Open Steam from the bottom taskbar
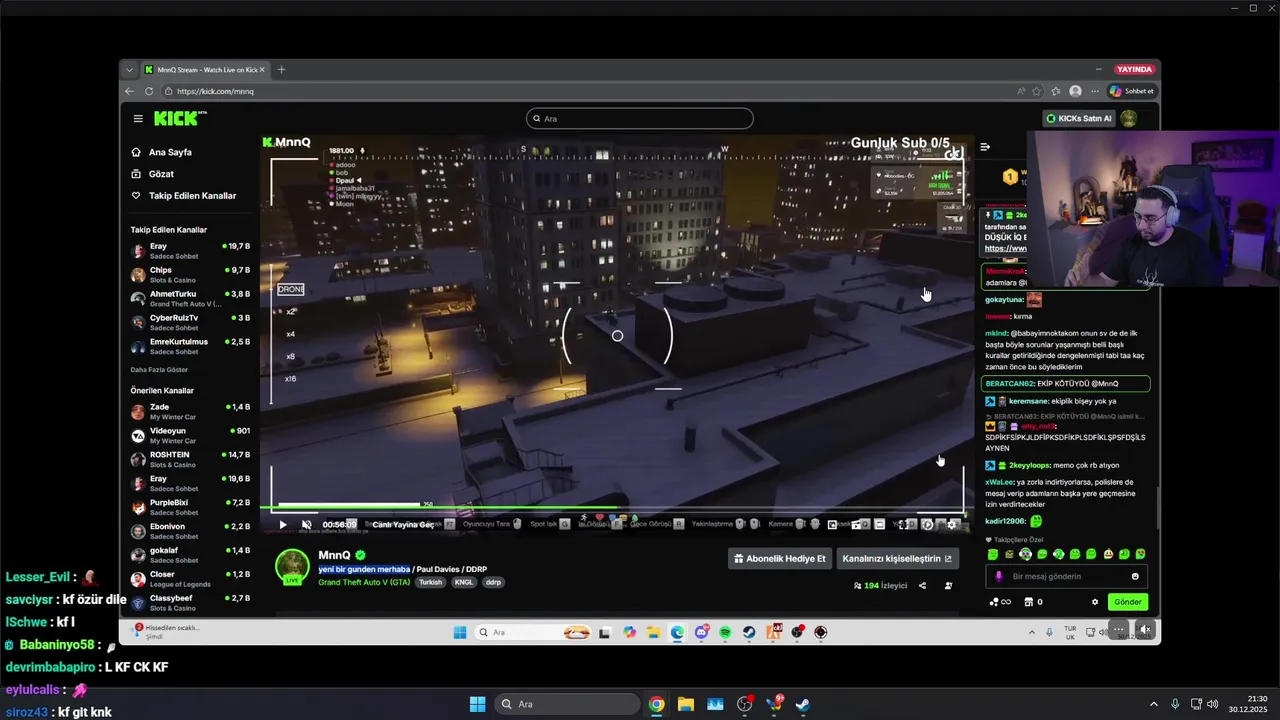This screenshot has height=720, width=1280. pos(803,704)
